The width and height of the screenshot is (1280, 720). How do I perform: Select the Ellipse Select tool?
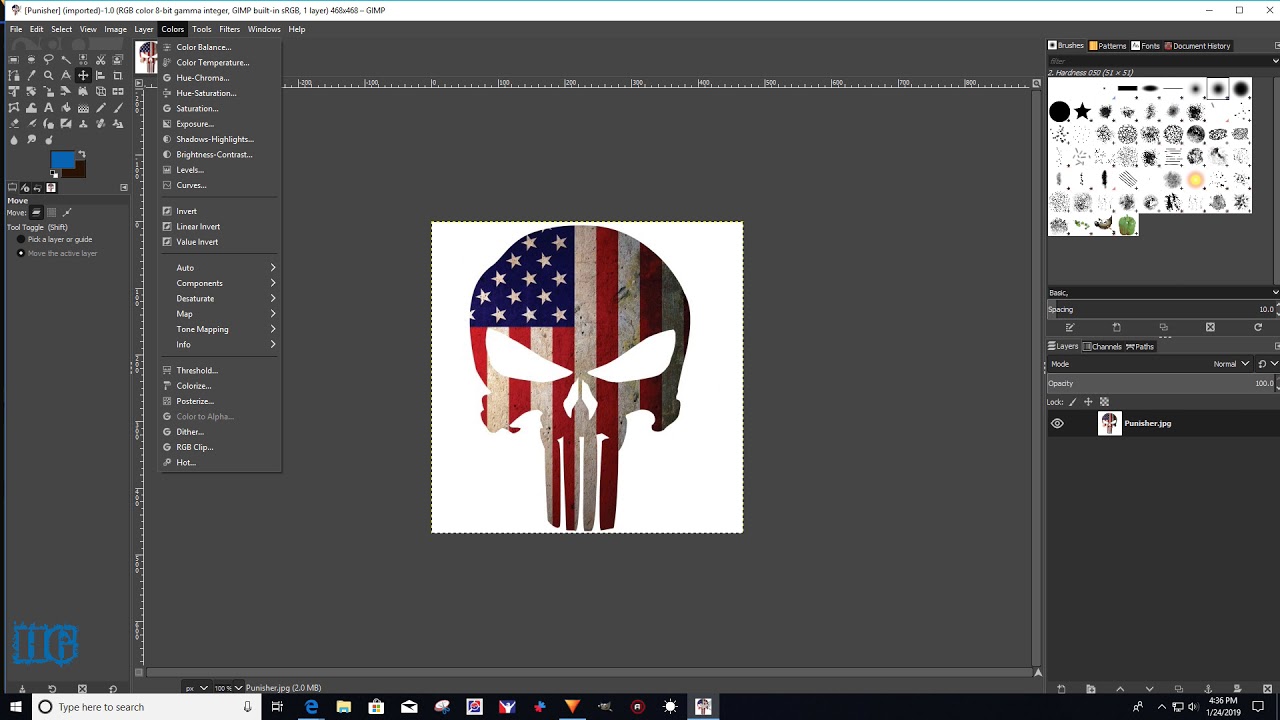pos(31,60)
